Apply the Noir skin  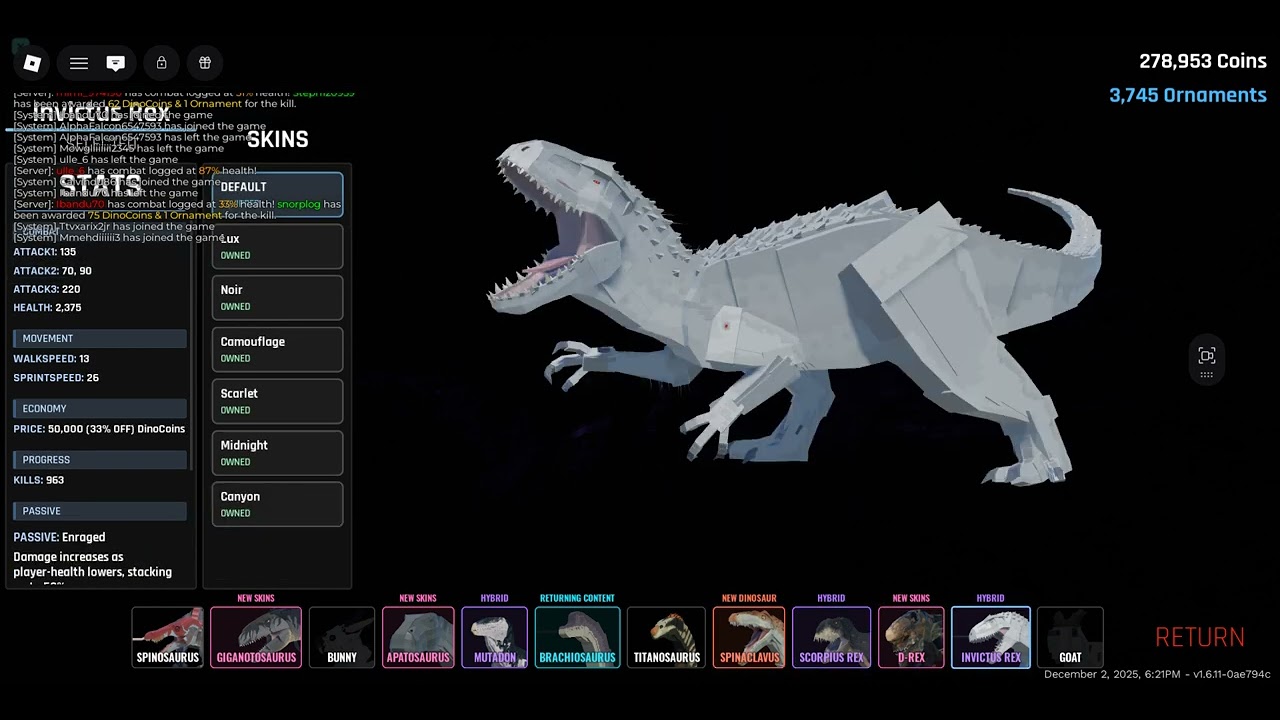tap(277, 298)
